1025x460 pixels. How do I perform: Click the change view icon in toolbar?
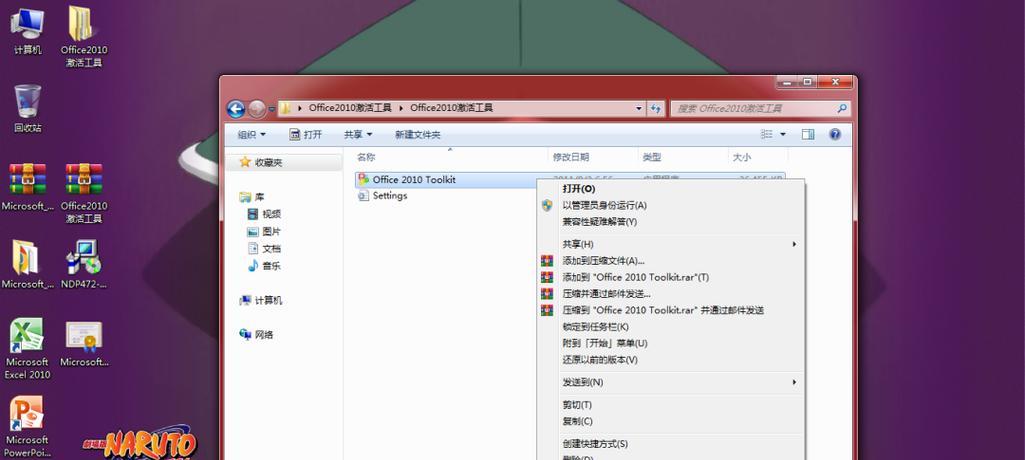click(767, 135)
